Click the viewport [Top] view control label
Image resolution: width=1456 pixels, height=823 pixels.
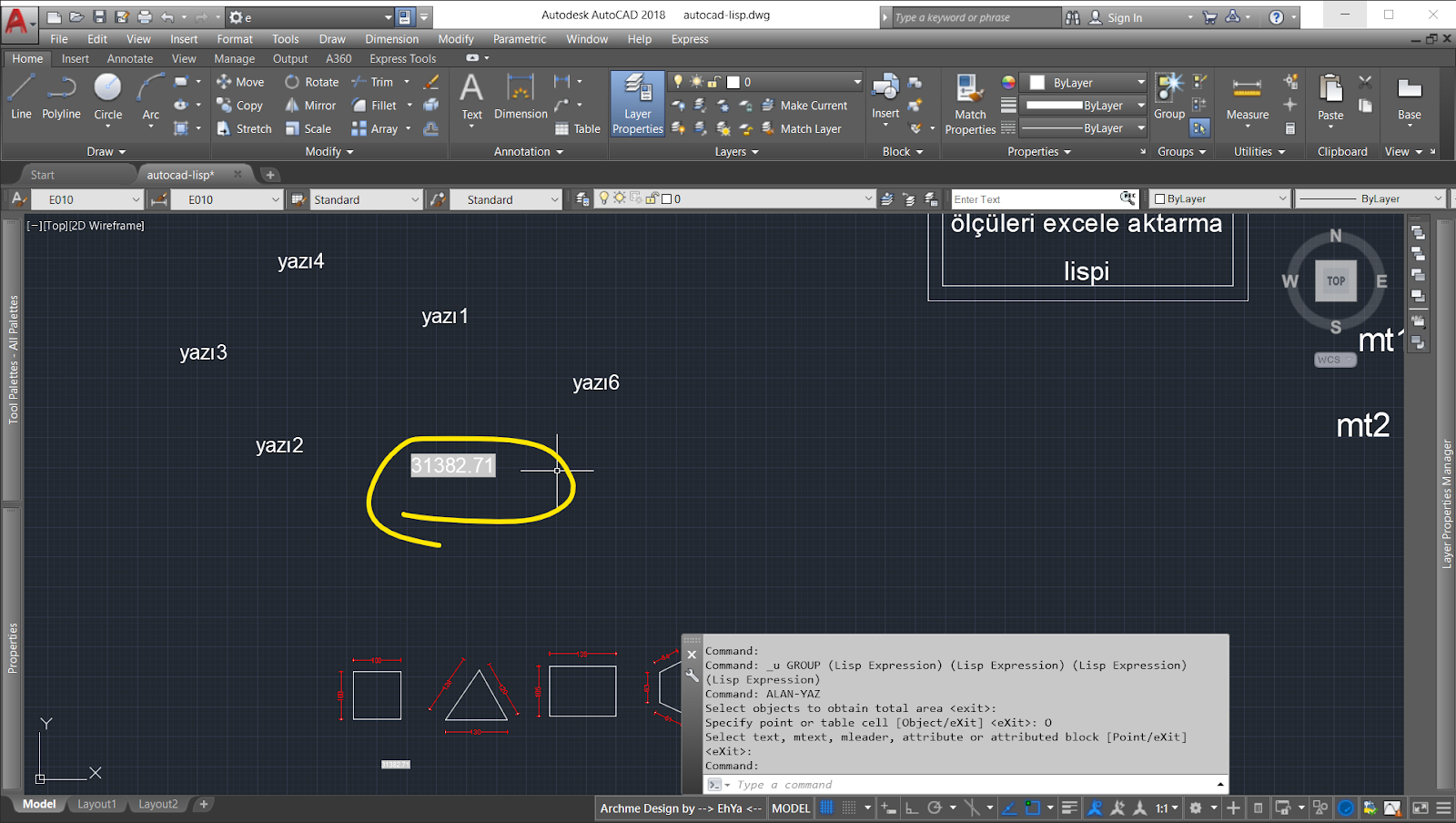pos(54,226)
